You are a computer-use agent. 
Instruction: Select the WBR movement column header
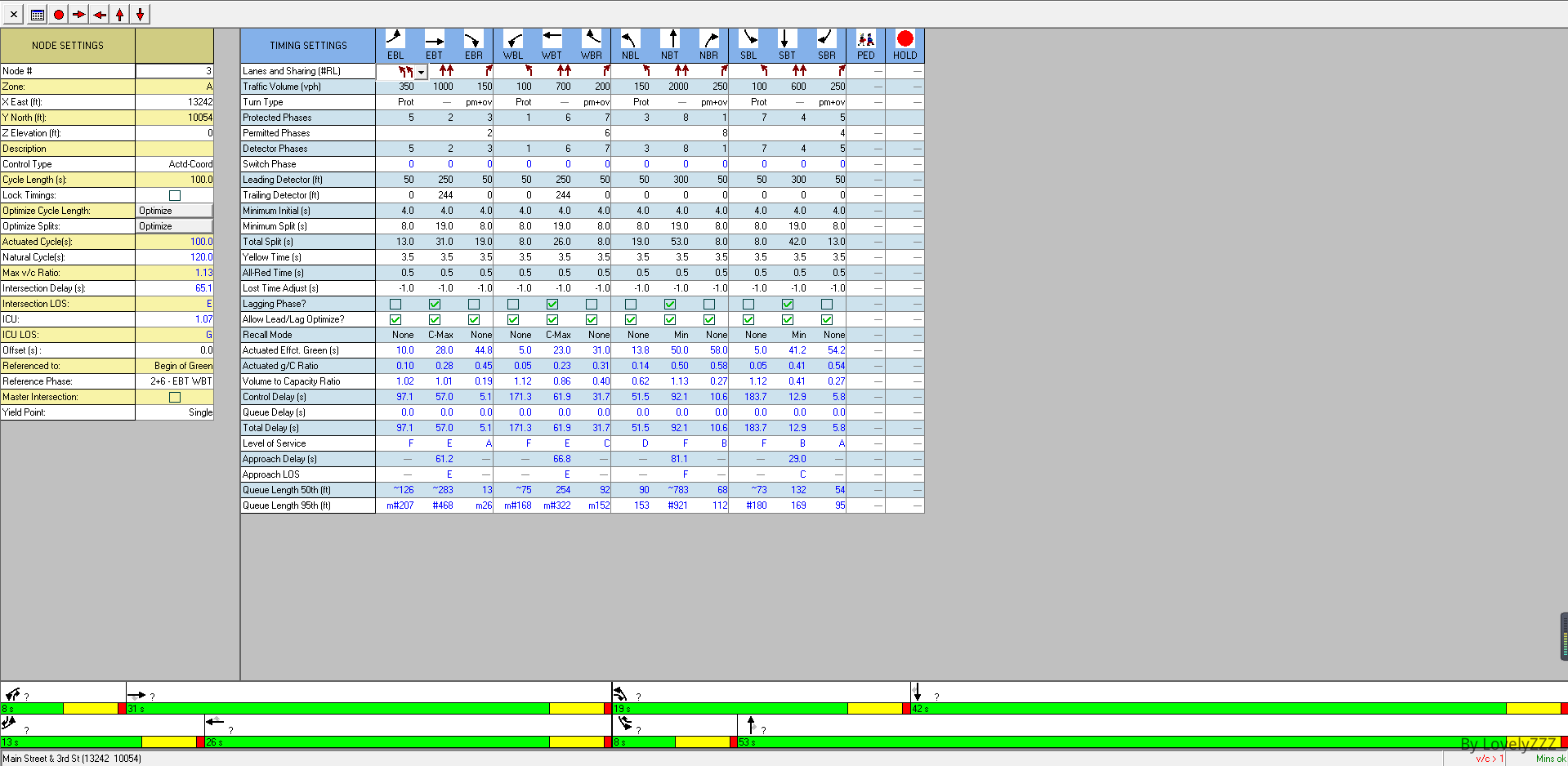point(592,45)
